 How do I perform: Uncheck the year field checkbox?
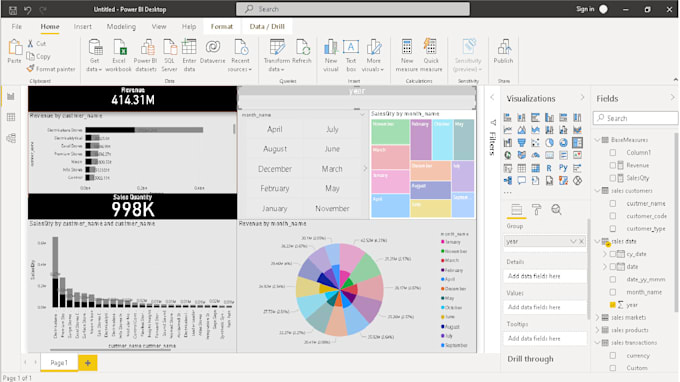pos(613,305)
